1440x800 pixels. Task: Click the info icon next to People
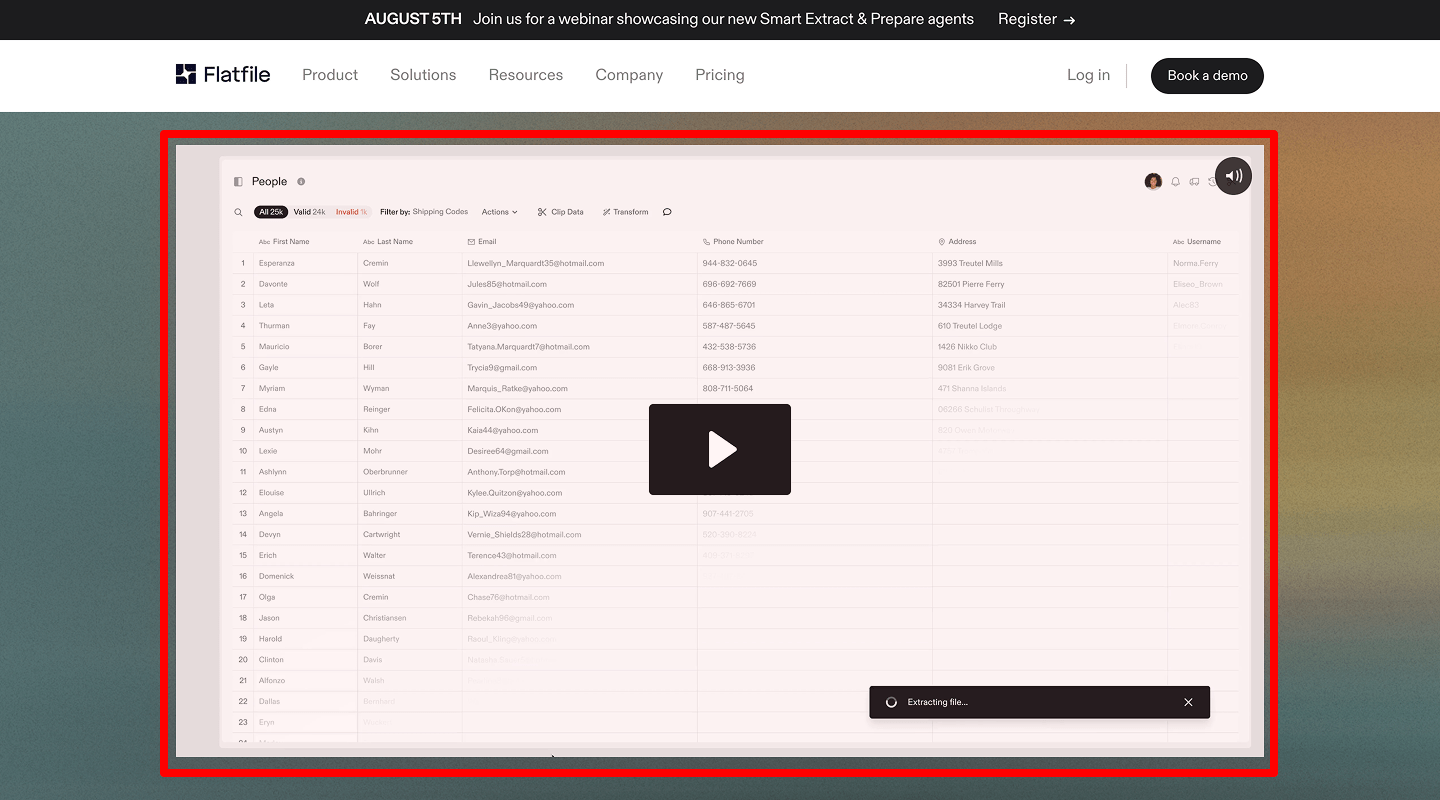[x=301, y=182]
